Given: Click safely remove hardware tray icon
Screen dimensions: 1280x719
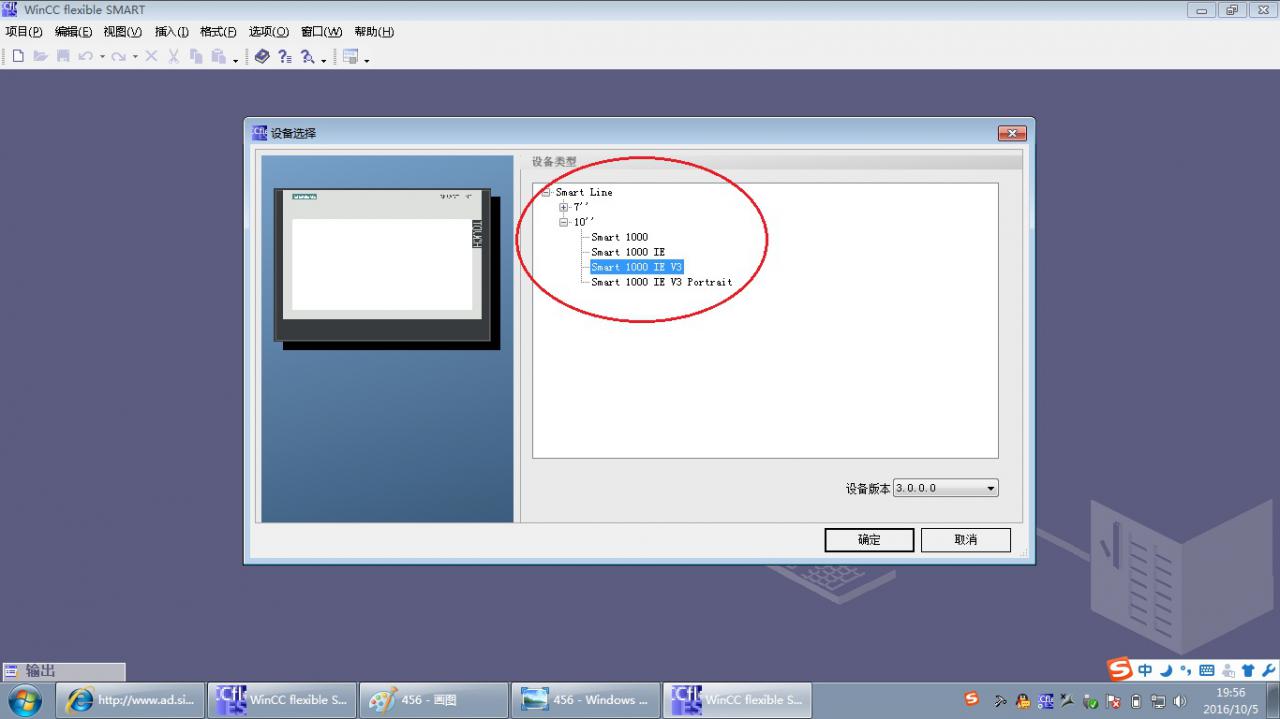Looking at the screenshot, I should pos(1090,701).
